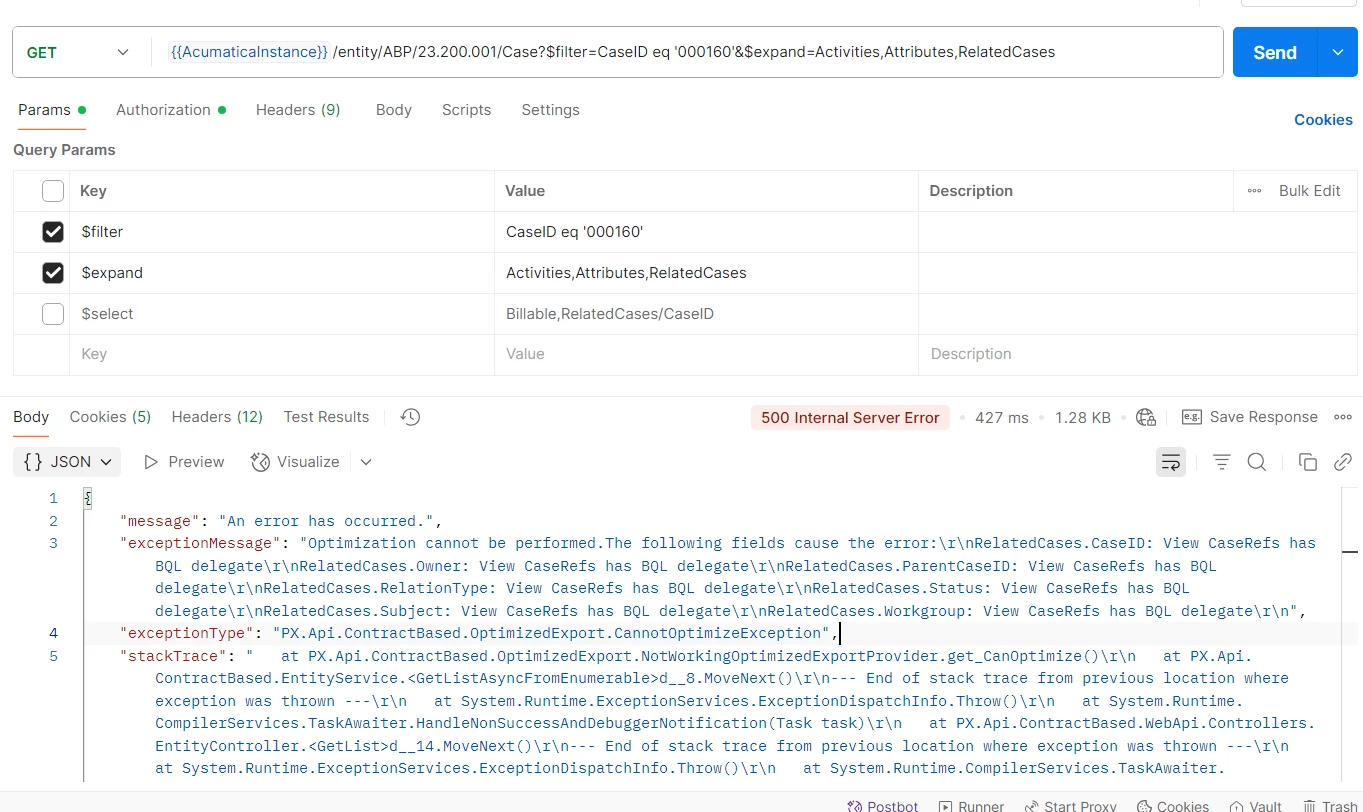This screenshot has width=1363, height=812.
Task: Open the three-dot menu beside Save Response
Action: (x=1343, y=417)
